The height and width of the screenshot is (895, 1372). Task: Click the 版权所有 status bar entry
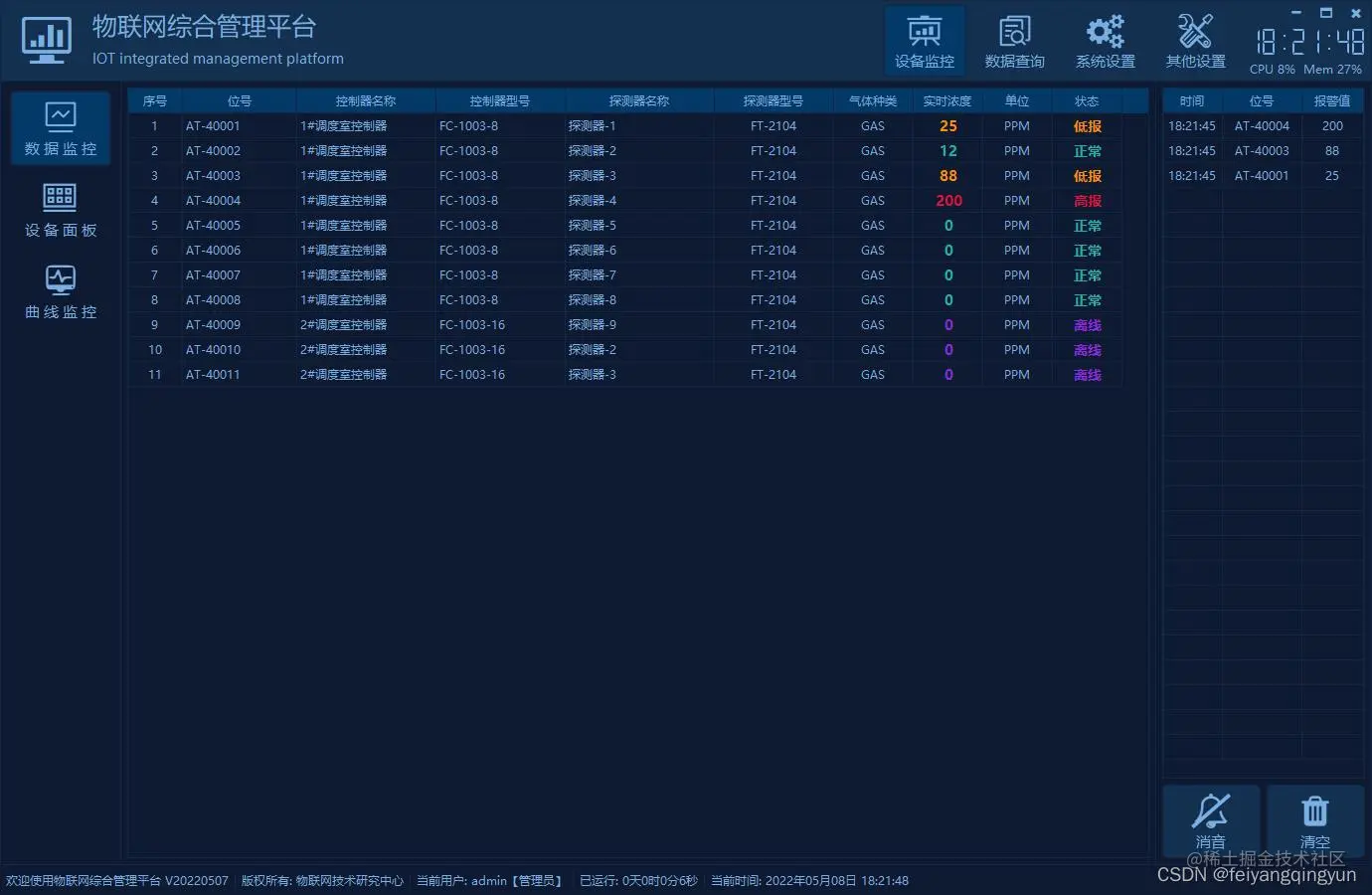[x=322, y=881]
